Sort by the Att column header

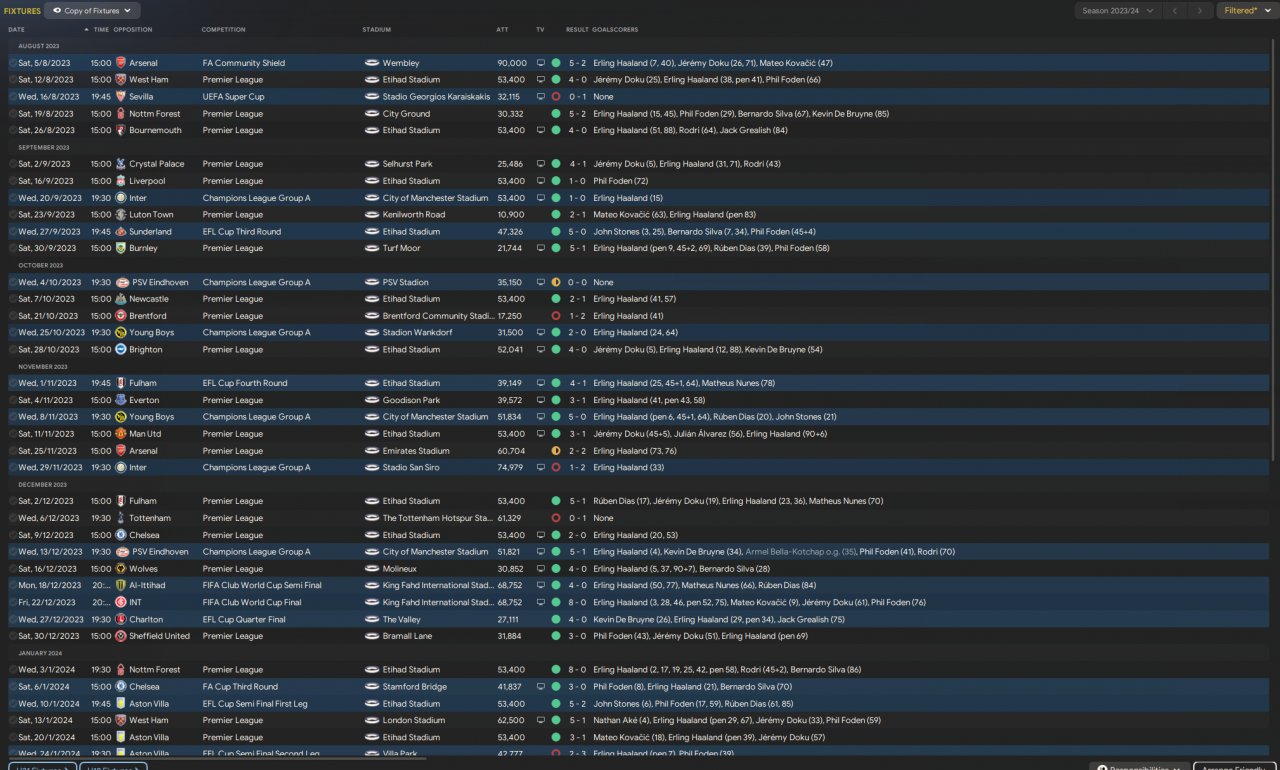tap(502, 30)
